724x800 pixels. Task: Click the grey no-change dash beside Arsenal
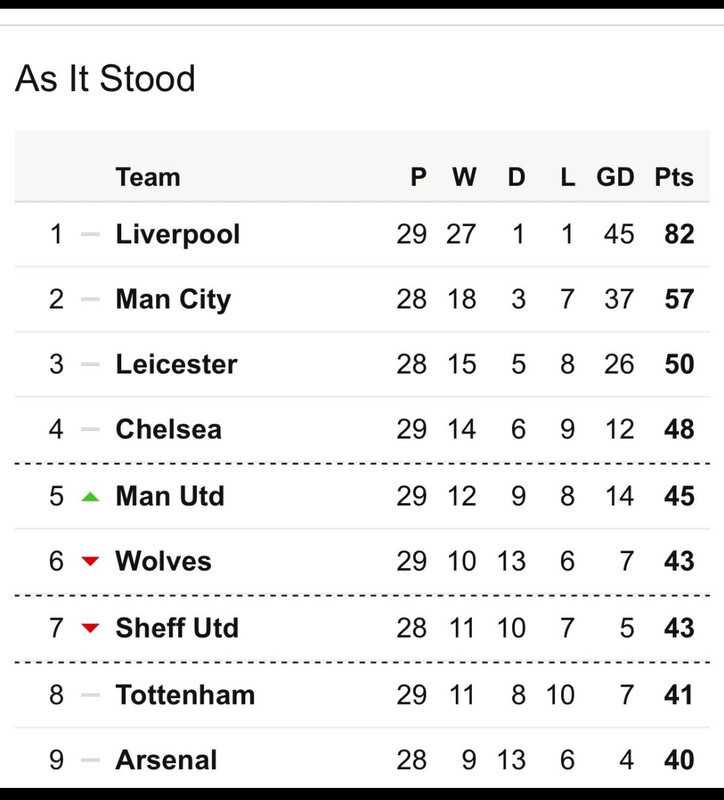point(90,760)
